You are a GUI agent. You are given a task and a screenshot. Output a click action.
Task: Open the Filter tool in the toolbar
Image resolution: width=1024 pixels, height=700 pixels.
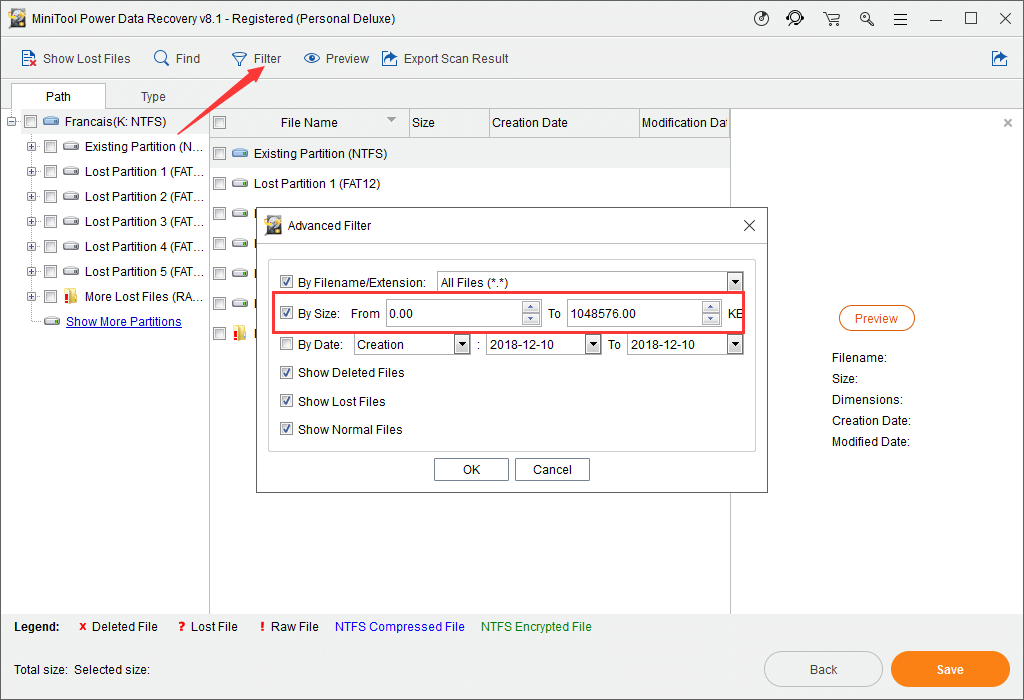tap(256, 59)
